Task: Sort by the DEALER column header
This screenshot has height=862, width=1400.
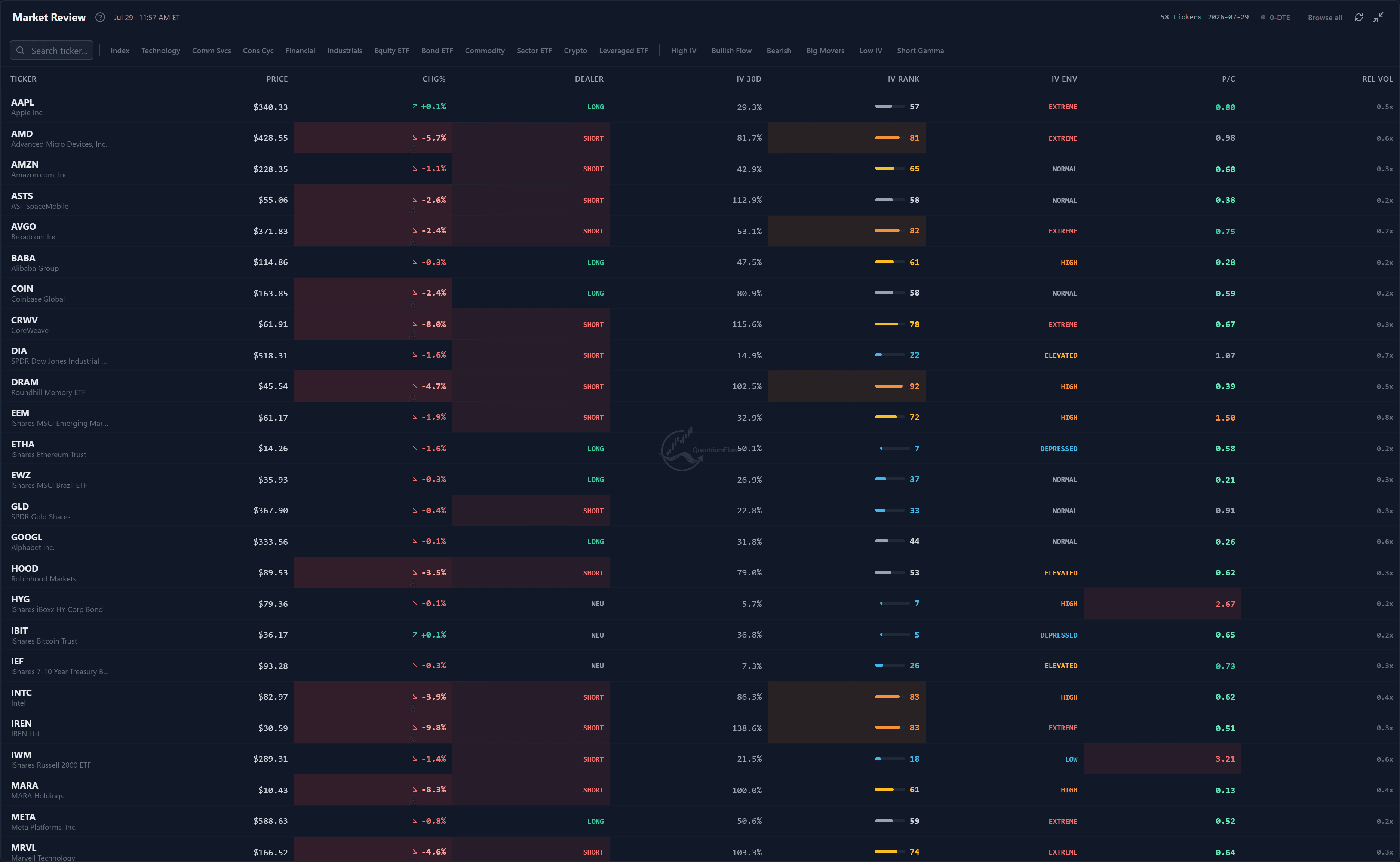Action: tap(589, 79)
